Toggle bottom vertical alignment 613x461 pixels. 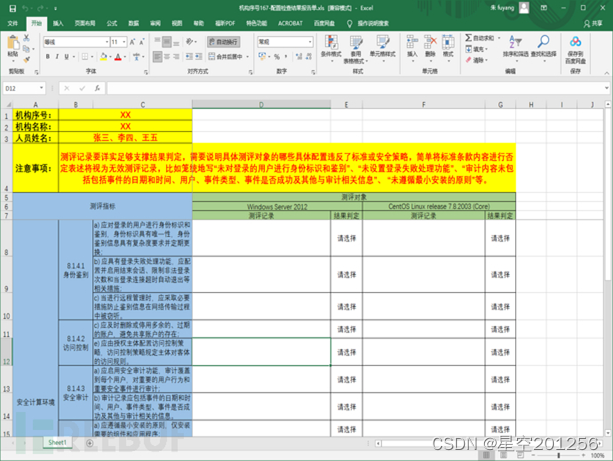(x=176, y=42)
